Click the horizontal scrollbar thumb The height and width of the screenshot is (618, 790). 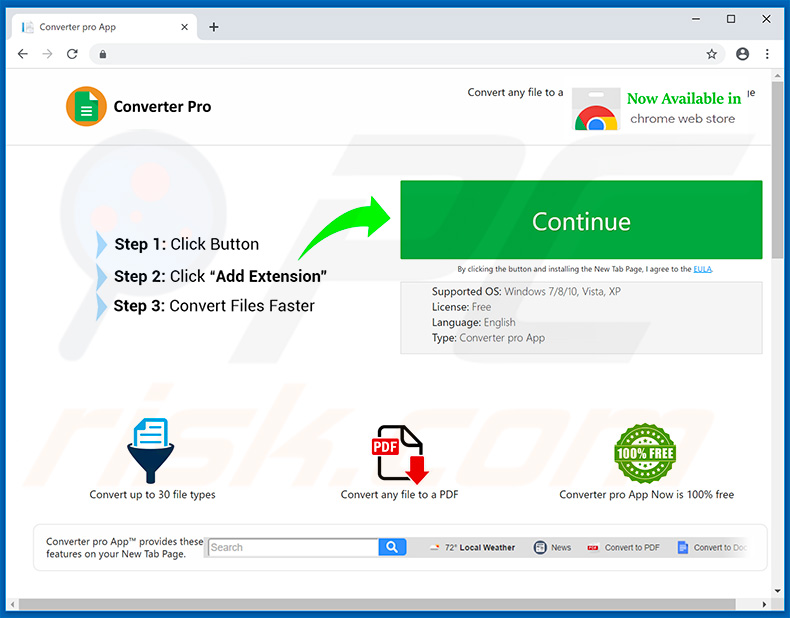pos(377,604)
